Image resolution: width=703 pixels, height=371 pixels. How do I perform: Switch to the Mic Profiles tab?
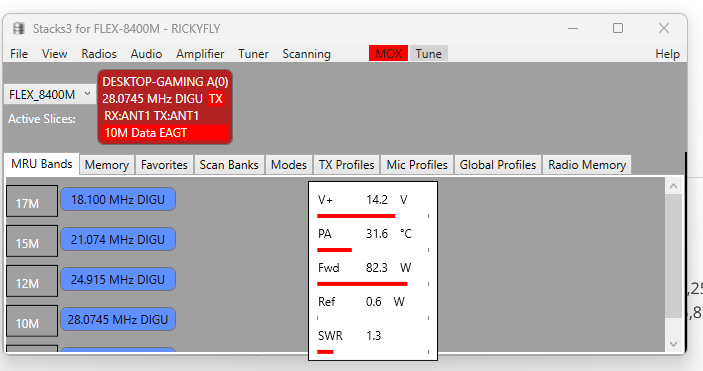click(x=417, y=165)
